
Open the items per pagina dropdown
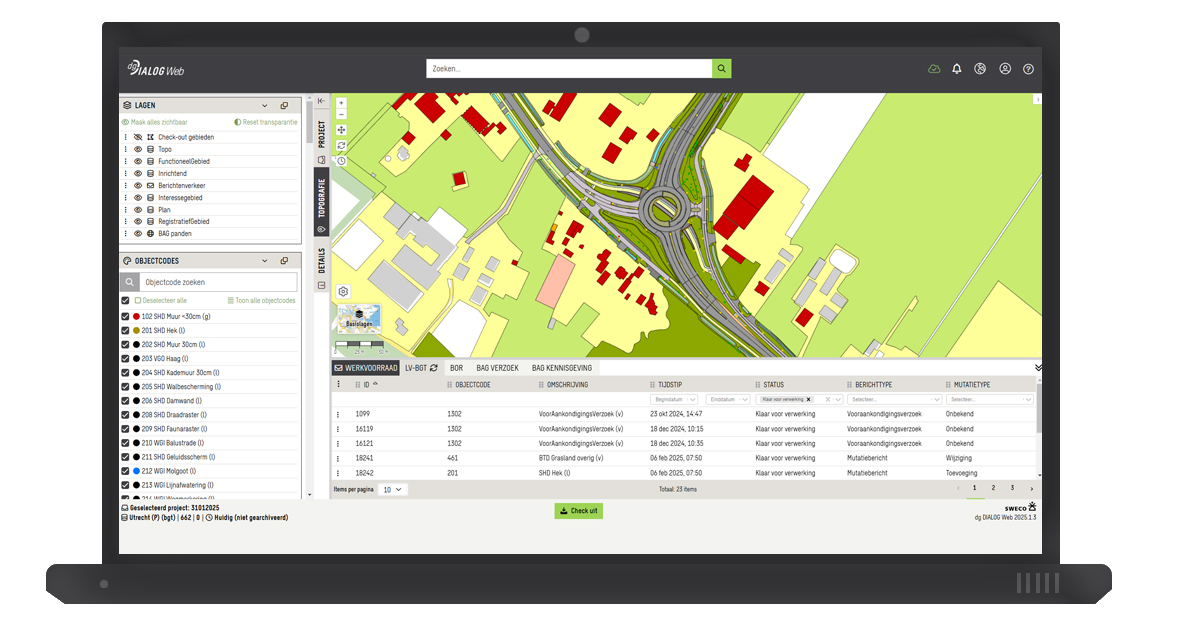tap(393, 489)
